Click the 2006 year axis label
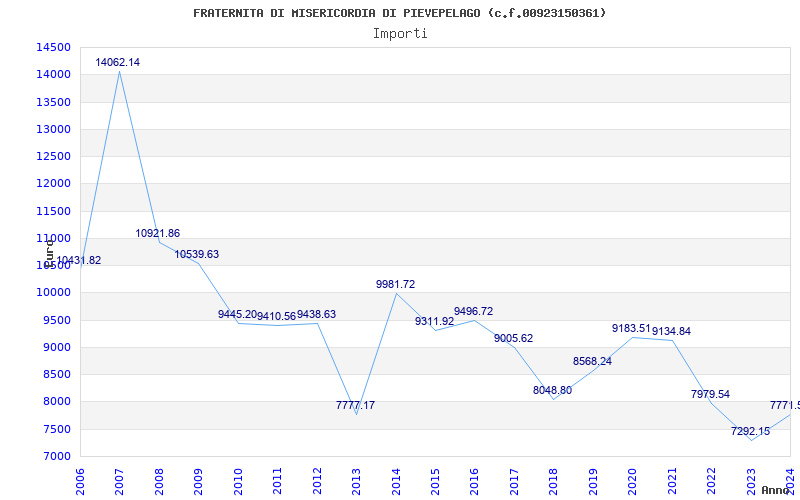This screenshot has width=800, height=500. [x=80, y=482]
